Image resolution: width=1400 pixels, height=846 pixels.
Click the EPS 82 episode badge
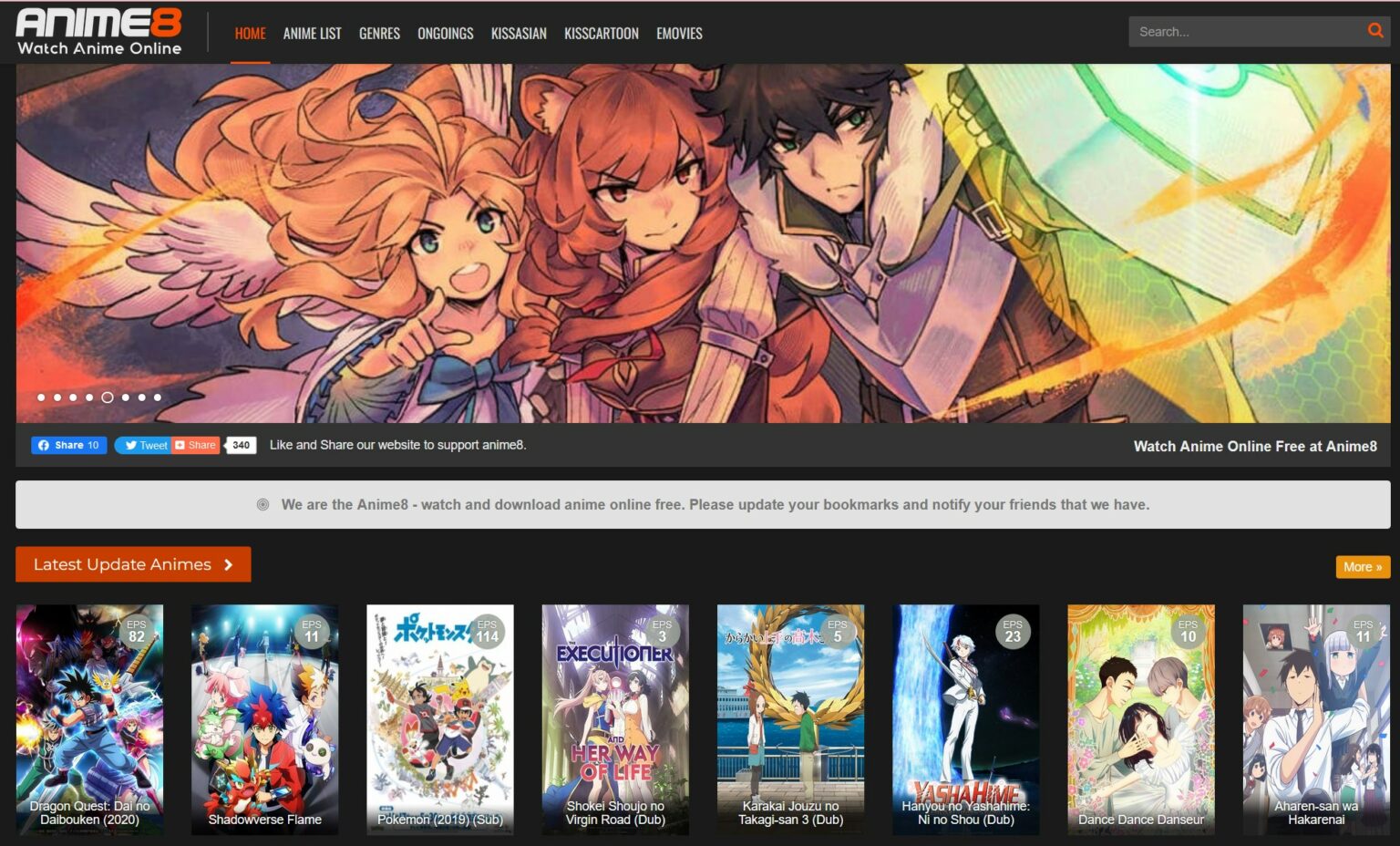[137, 632]
